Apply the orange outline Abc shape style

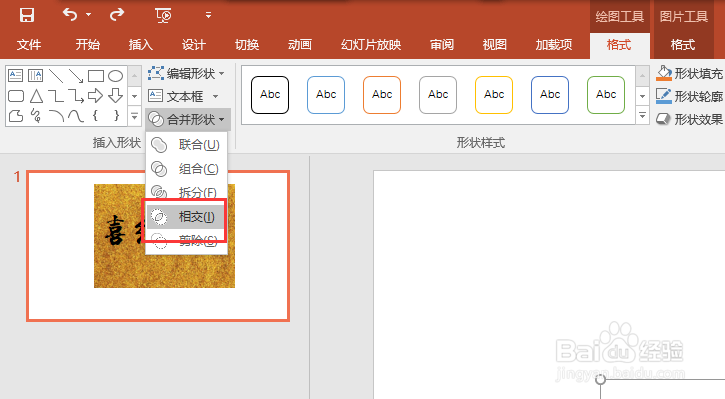pyautogui.click(x=382, y=95)
